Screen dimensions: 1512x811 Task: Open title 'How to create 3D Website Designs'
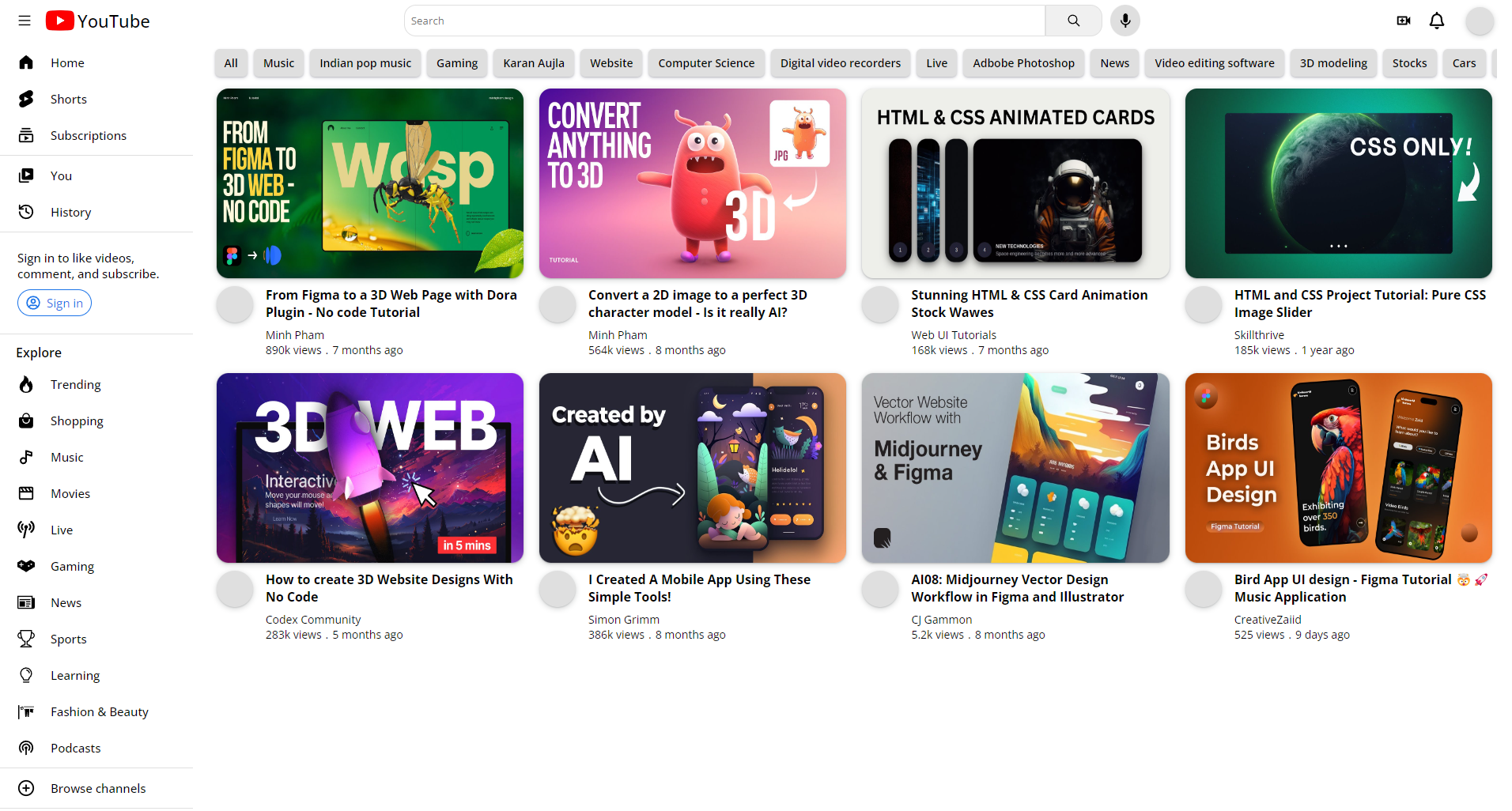pos(389,588)
